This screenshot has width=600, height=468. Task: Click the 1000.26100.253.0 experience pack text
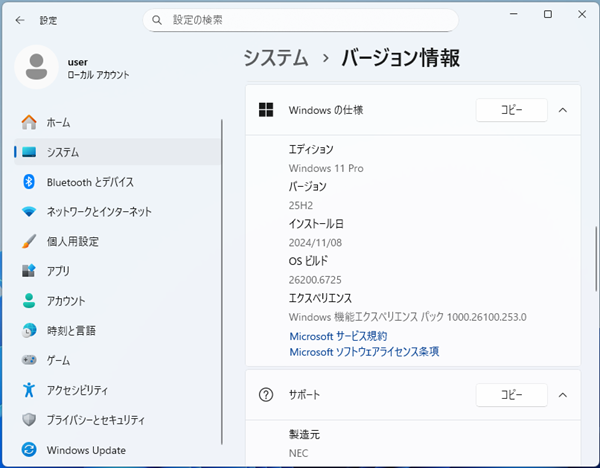point(486,317)
